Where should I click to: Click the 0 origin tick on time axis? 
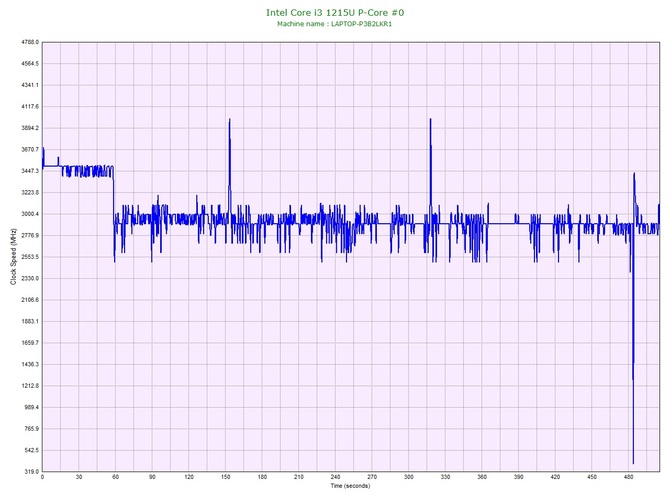(42, 477)
